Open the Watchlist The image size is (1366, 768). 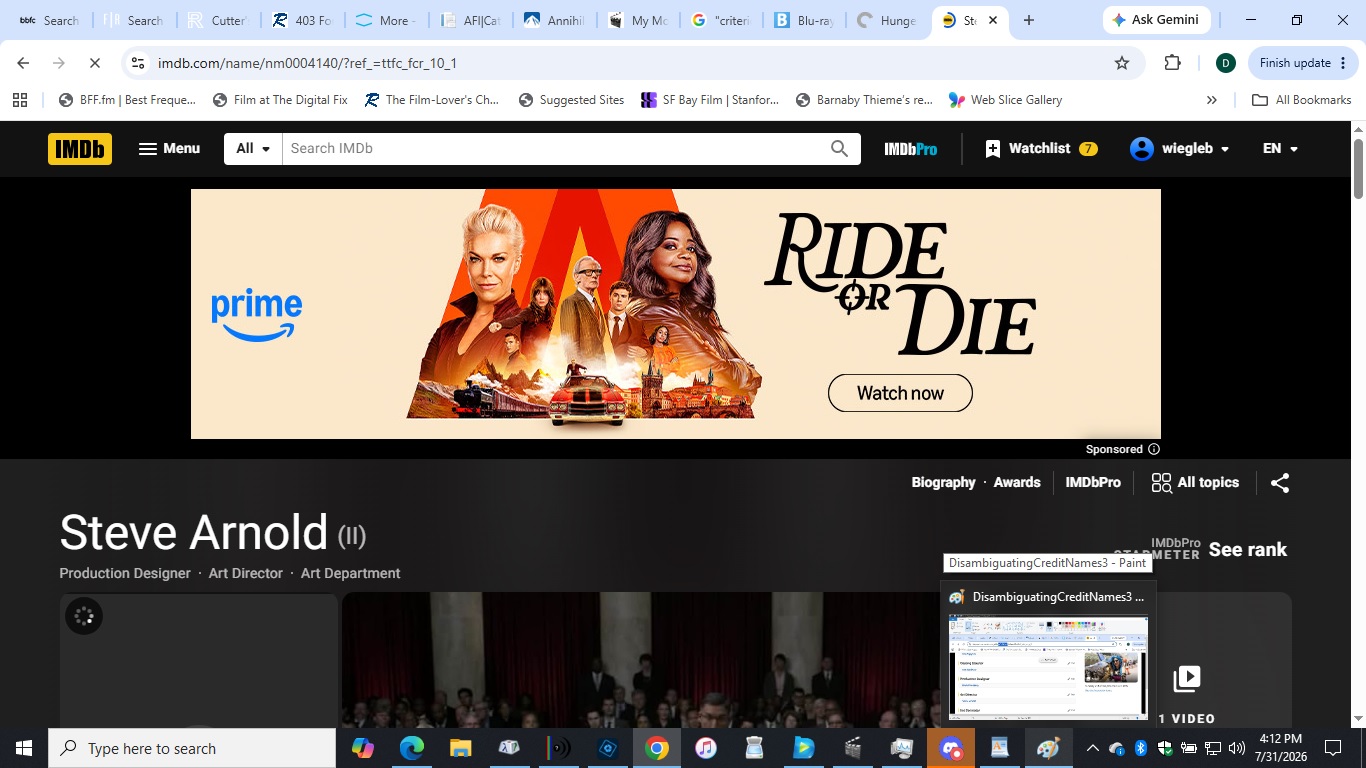pos(1041,149)
